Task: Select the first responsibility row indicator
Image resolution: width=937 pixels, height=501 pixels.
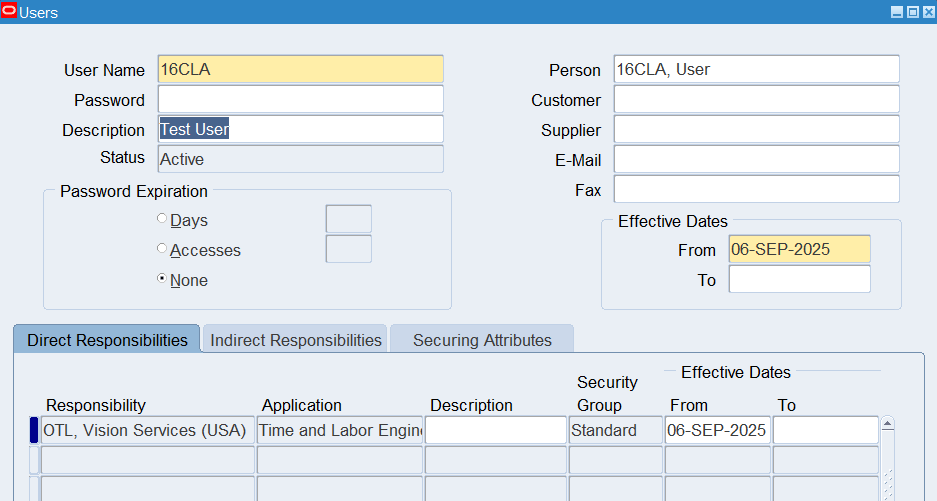Action: 34,430
